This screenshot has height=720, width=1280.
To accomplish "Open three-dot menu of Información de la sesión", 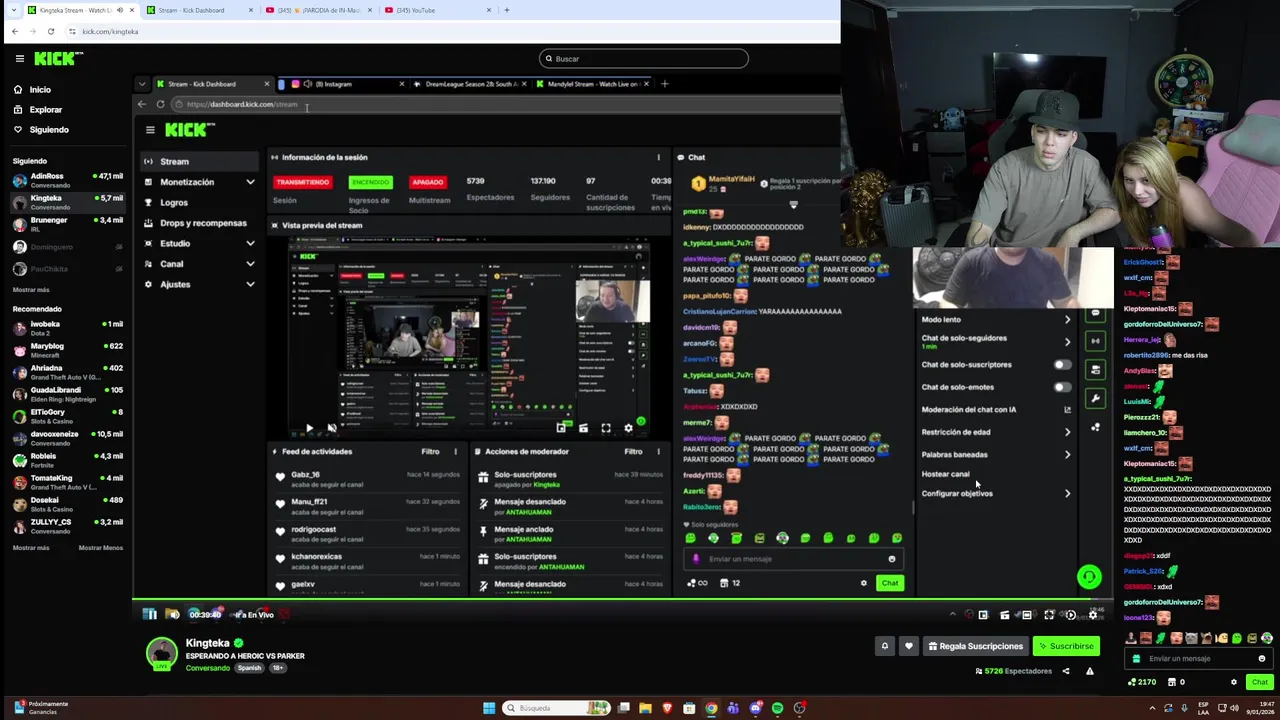I will click(x=658, y=157).
